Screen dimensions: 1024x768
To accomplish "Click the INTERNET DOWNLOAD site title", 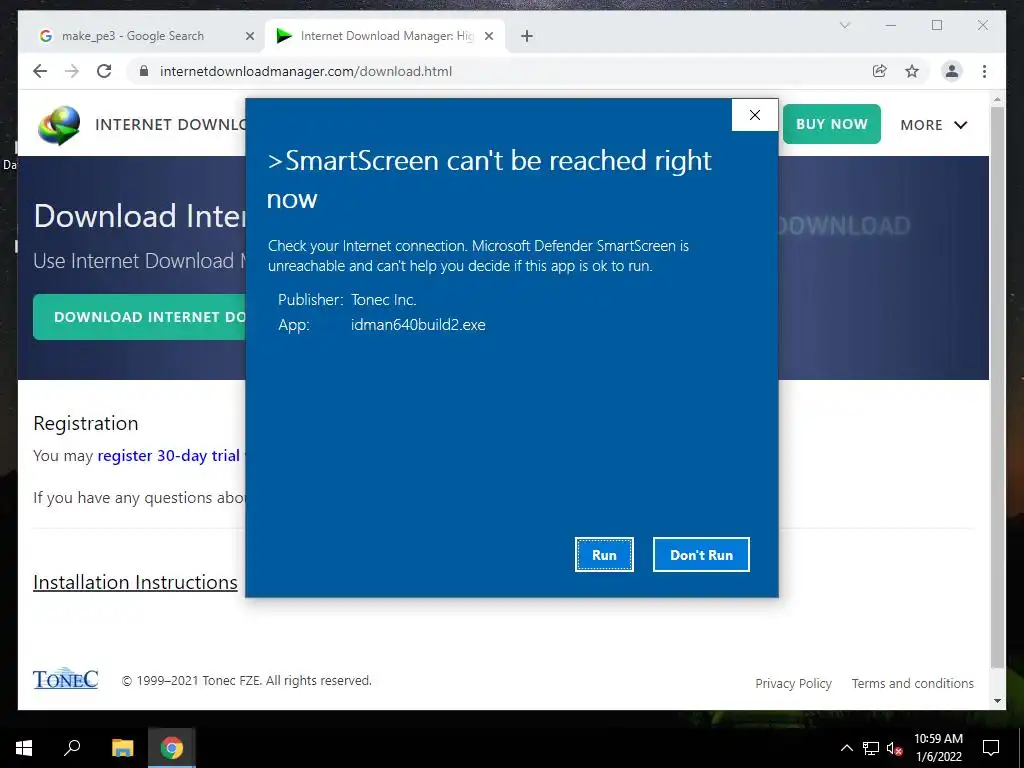I will [171, 125].
